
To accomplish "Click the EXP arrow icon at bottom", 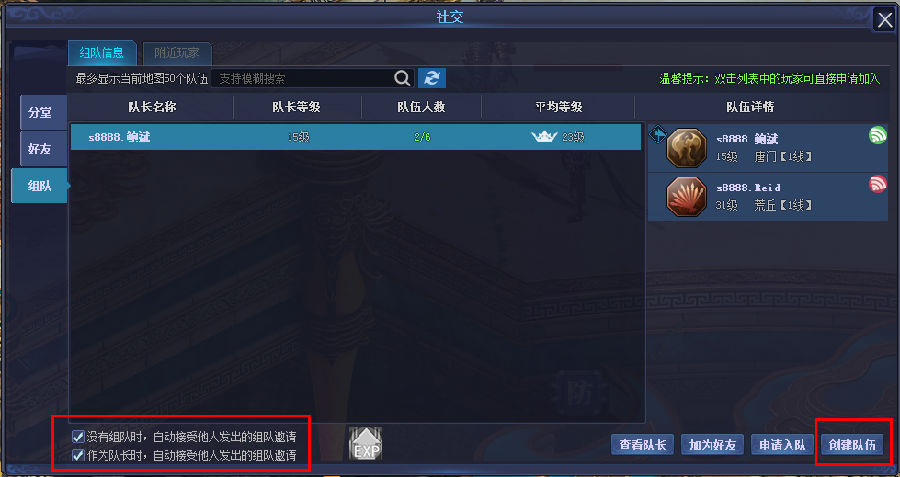I will [366, 444].
